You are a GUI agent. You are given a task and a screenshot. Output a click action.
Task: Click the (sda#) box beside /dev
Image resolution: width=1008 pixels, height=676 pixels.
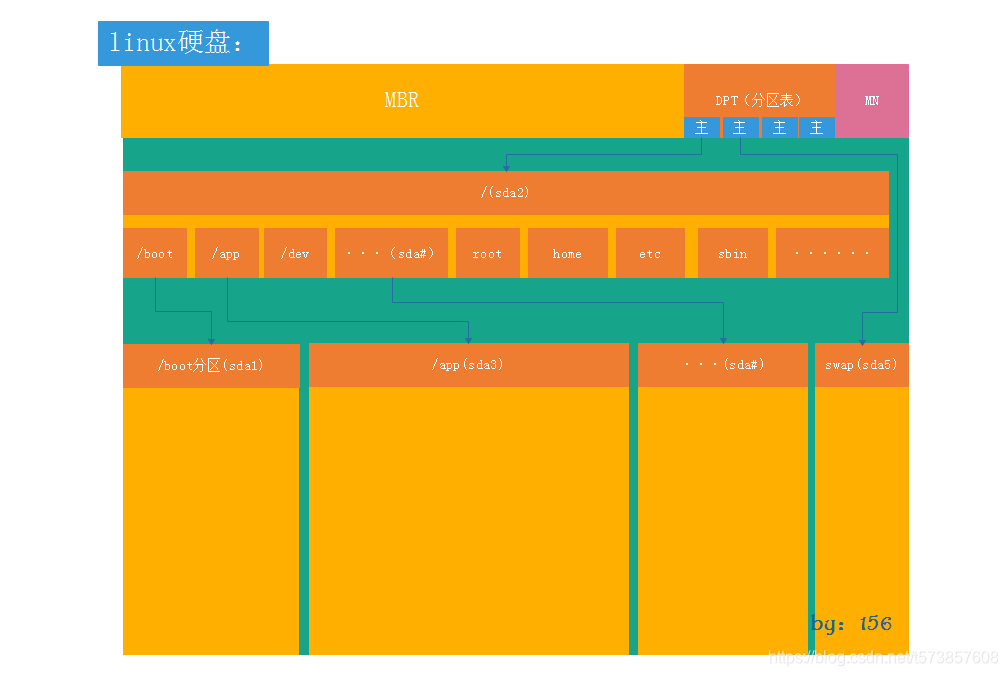[x=392, y=253]
